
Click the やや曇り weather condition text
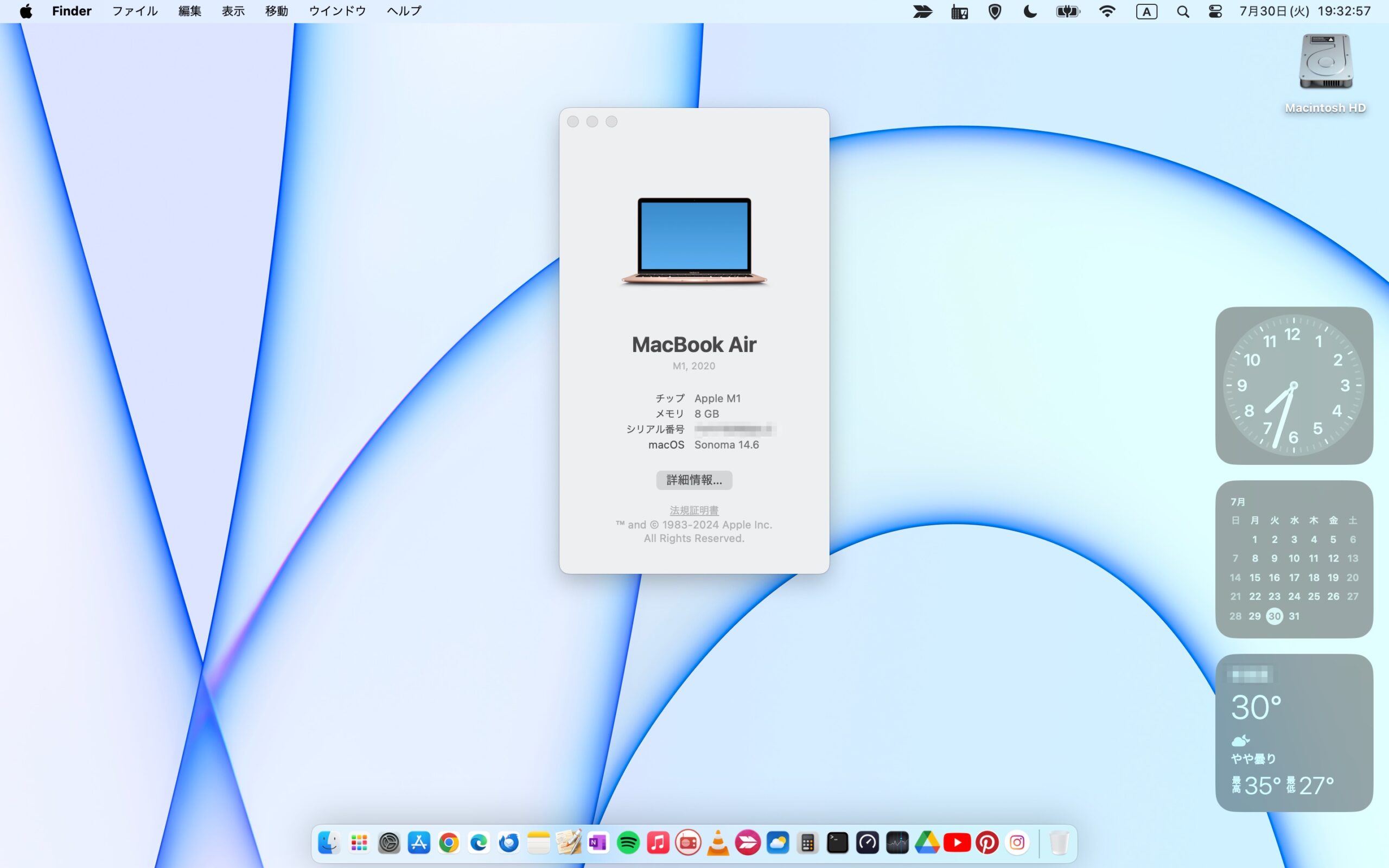coord(1253,759)
